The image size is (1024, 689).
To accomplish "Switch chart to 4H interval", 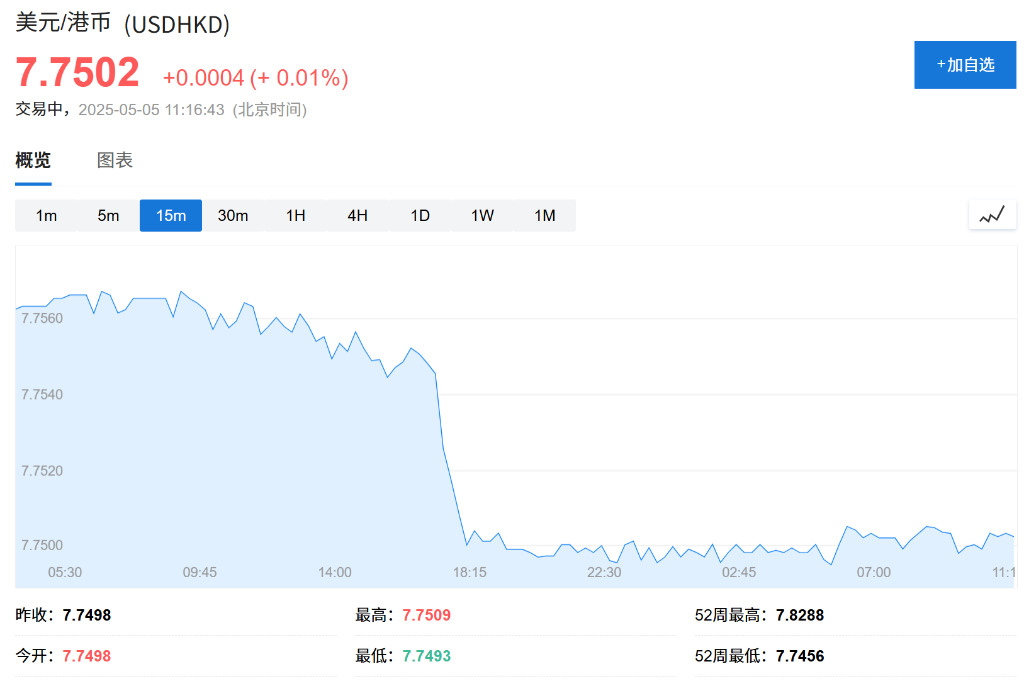I will point(357,215).
